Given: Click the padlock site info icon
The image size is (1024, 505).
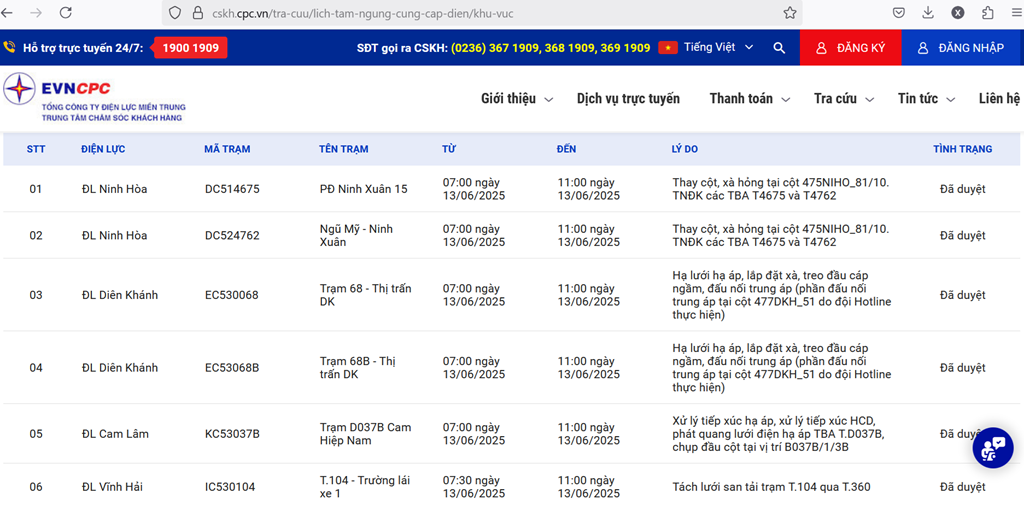Looking at the screenshot, I should pos(198,13).
